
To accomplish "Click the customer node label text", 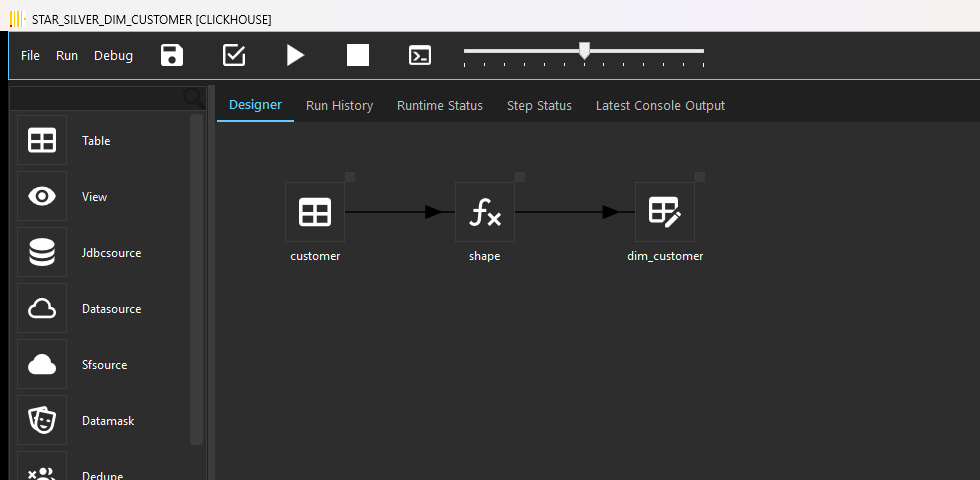I will coord(315,256).
